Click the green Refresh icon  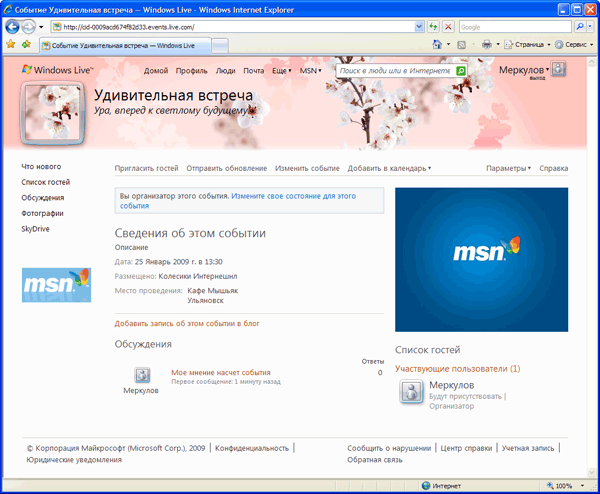point(433,27)
